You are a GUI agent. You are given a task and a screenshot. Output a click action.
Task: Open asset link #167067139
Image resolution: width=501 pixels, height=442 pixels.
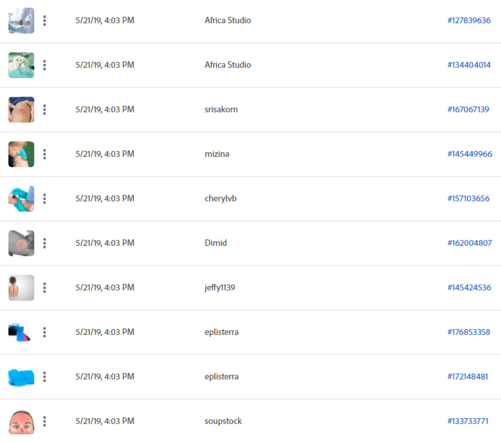coord(468,109)
